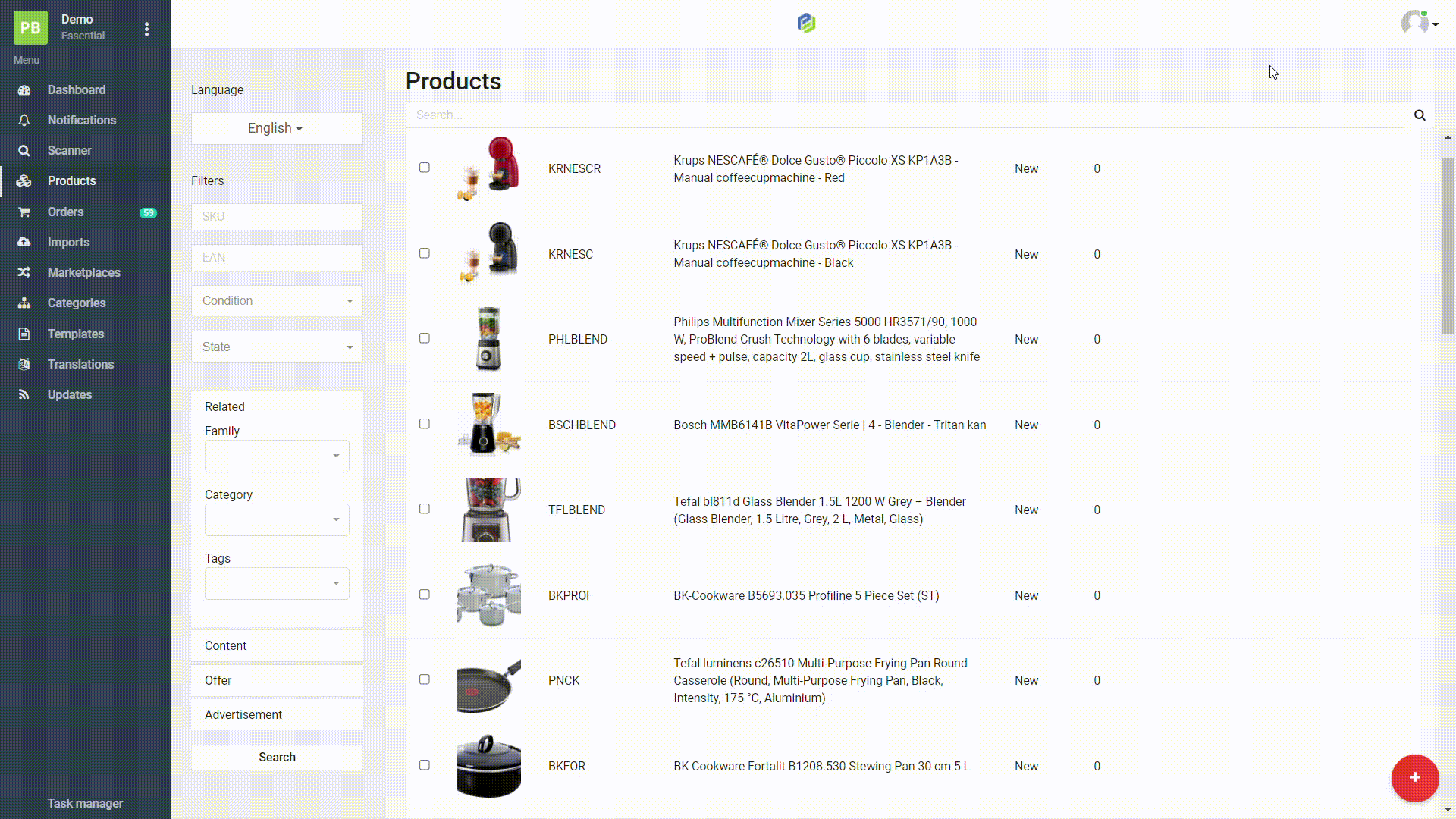
Task: Tick the BSCHBLEND row checkbox
Action: click(x=425, y=424)
